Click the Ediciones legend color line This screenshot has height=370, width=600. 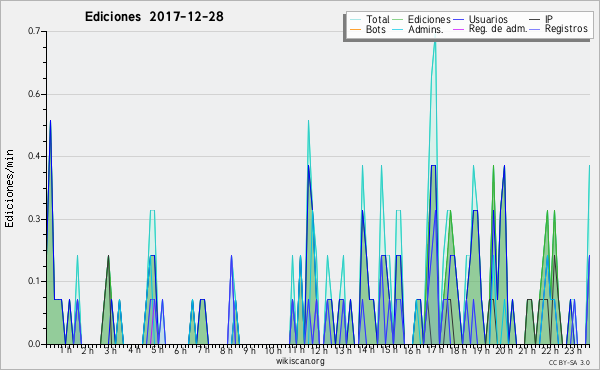coord(398,20)
